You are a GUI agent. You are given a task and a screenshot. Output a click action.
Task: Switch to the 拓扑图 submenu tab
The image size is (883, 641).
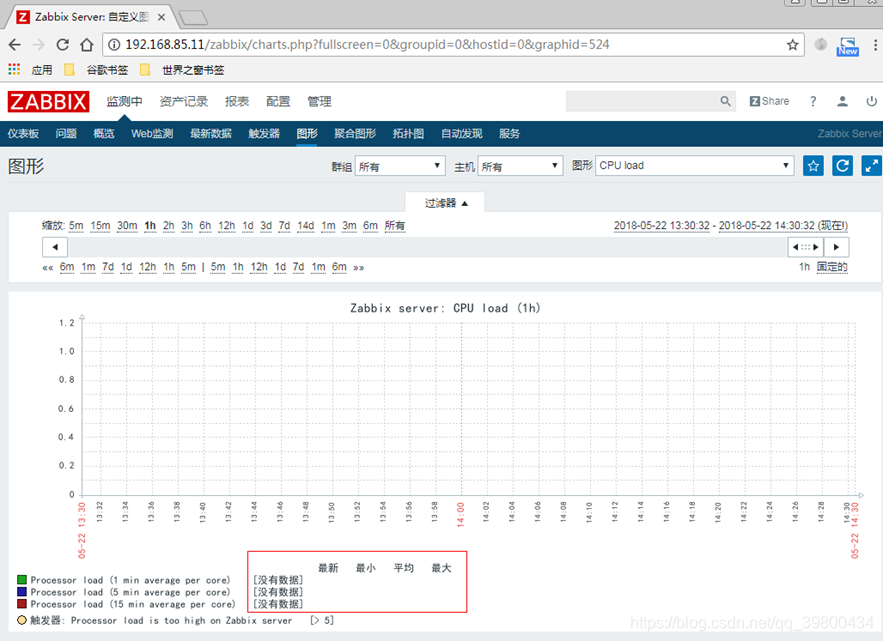point(408,133)
